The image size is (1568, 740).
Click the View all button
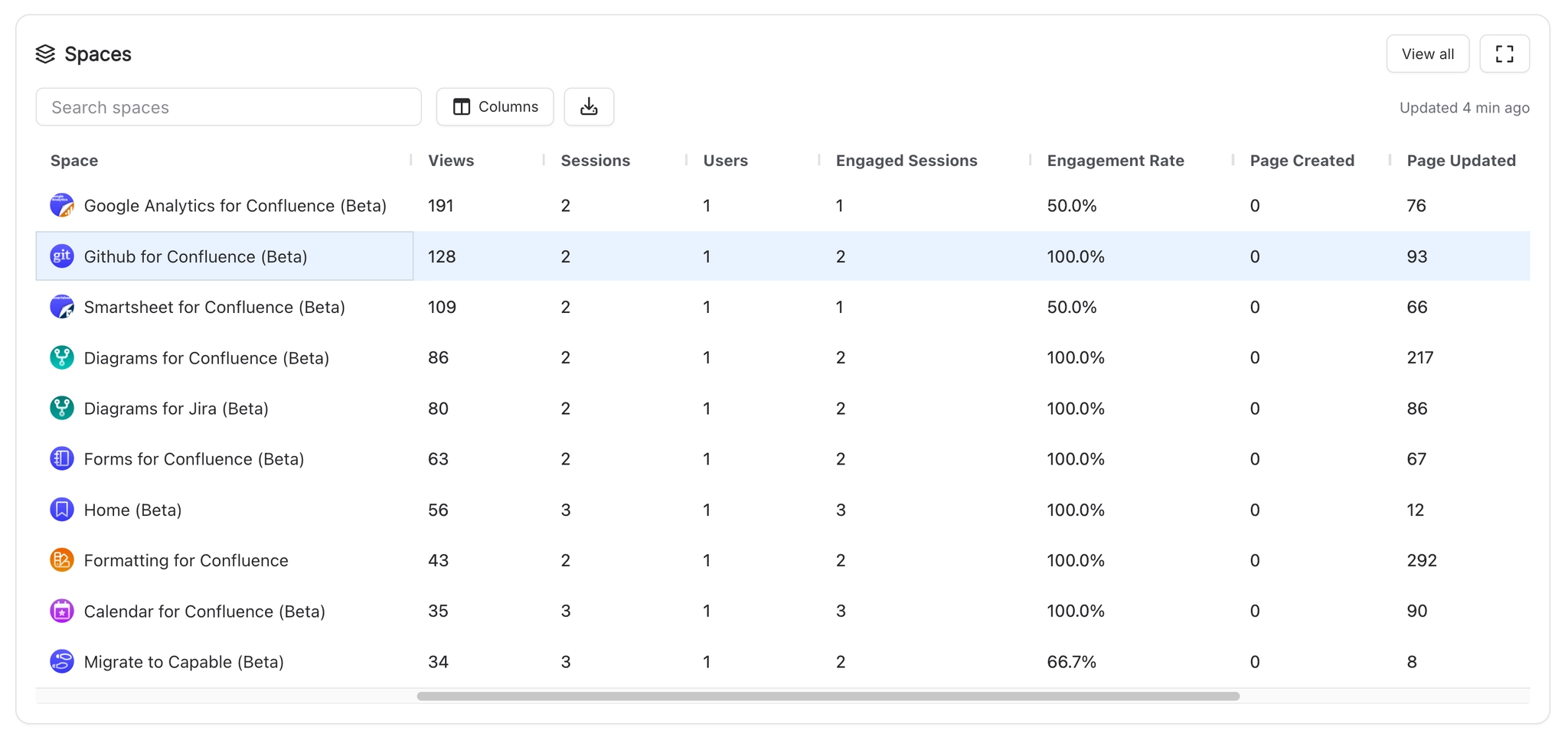coord(1427,54)
